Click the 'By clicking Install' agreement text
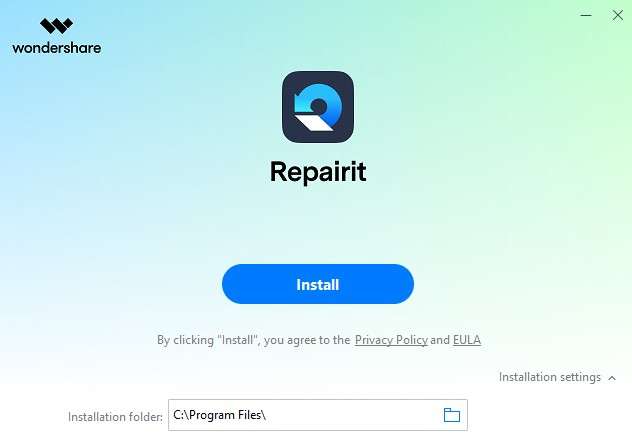The width and height of the screenshot is (632, 436). [x=254, y=340]
